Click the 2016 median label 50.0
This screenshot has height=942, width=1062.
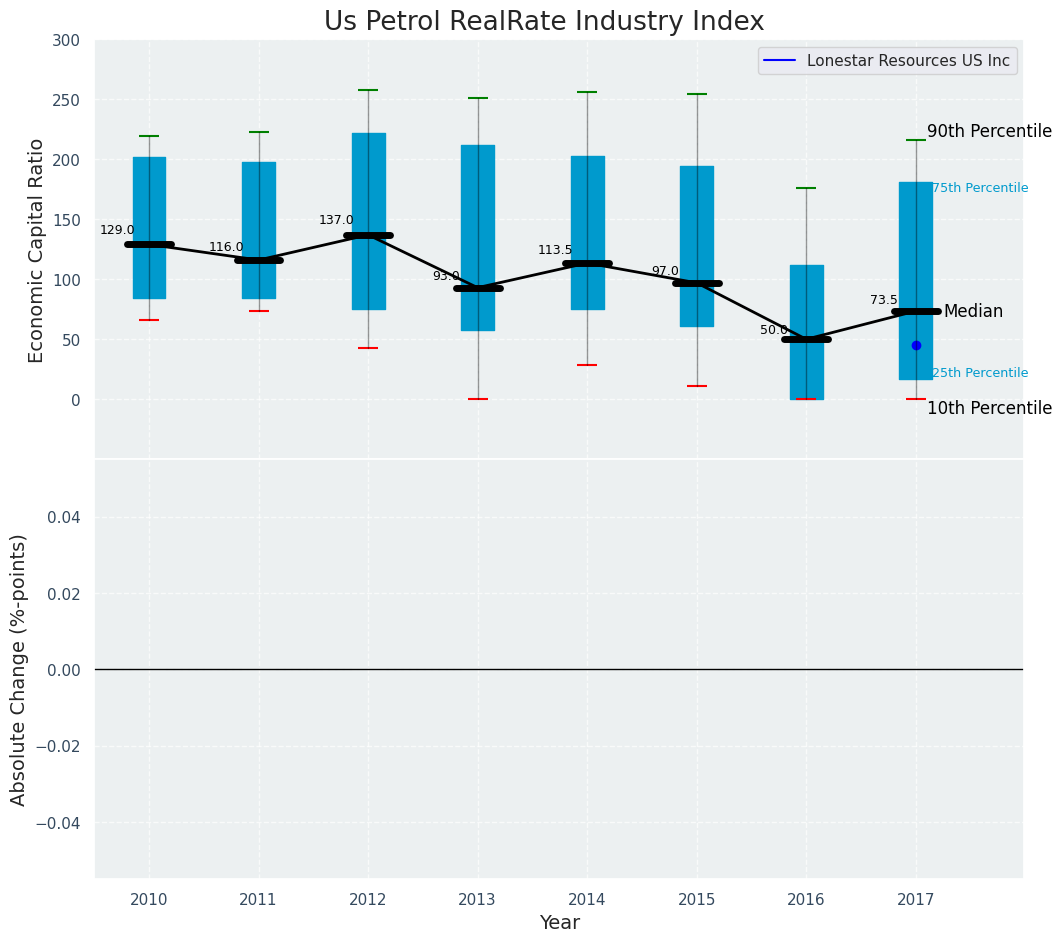(774, 330)
